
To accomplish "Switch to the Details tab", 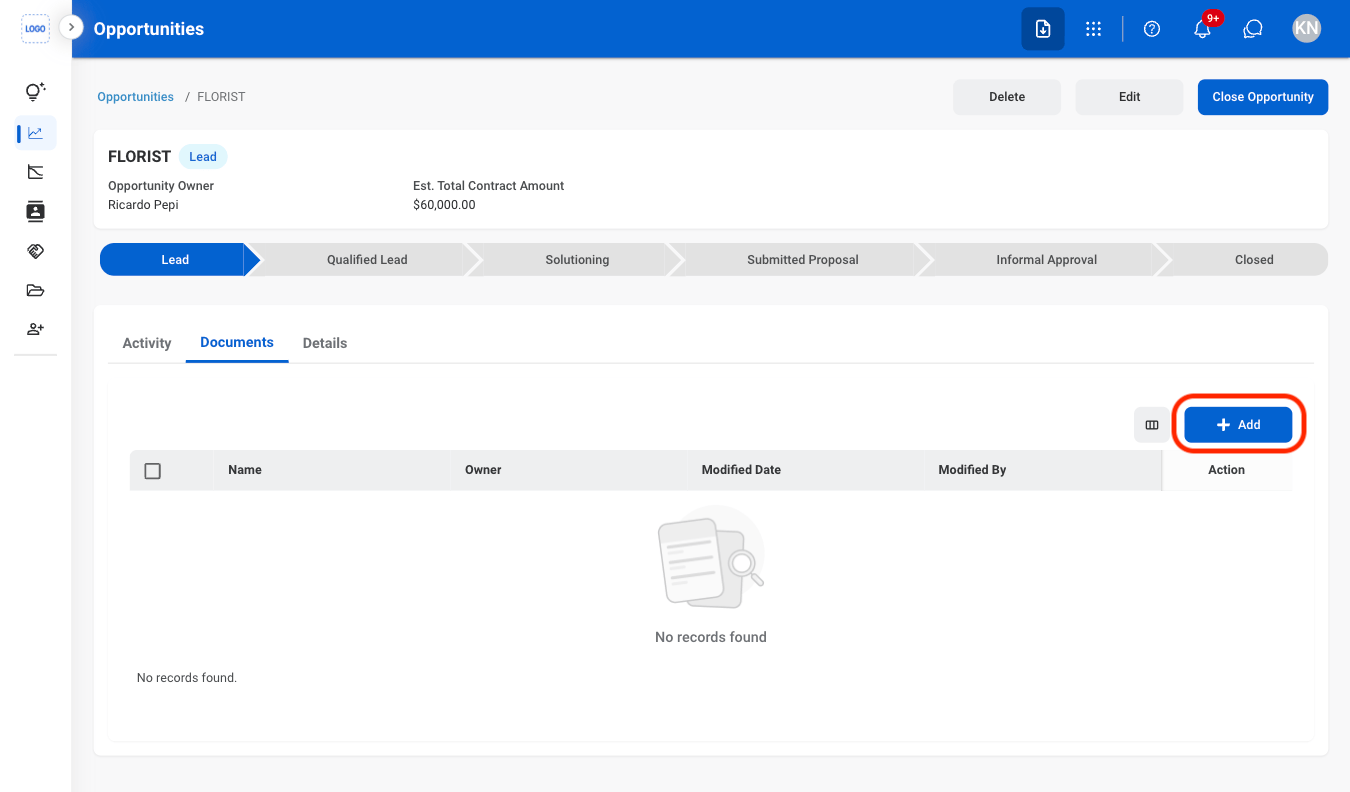I will [x=325, y=343].
